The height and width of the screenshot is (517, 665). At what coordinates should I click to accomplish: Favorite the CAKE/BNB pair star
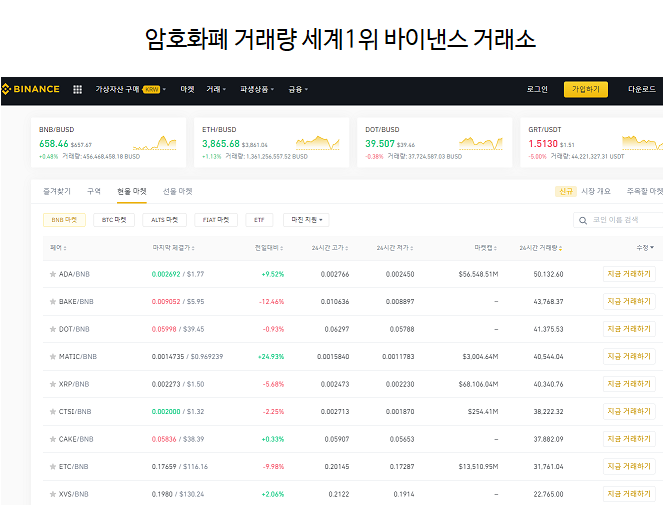click(53, 439)
